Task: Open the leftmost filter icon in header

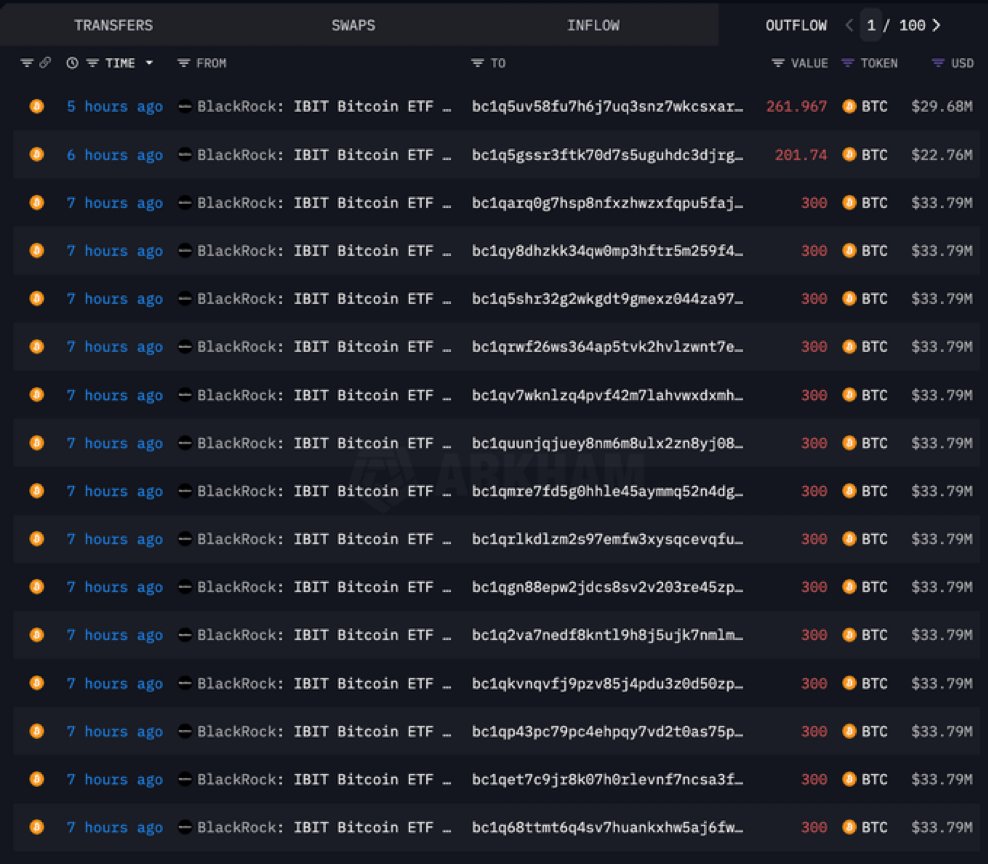Action: [x=26, y=63]
